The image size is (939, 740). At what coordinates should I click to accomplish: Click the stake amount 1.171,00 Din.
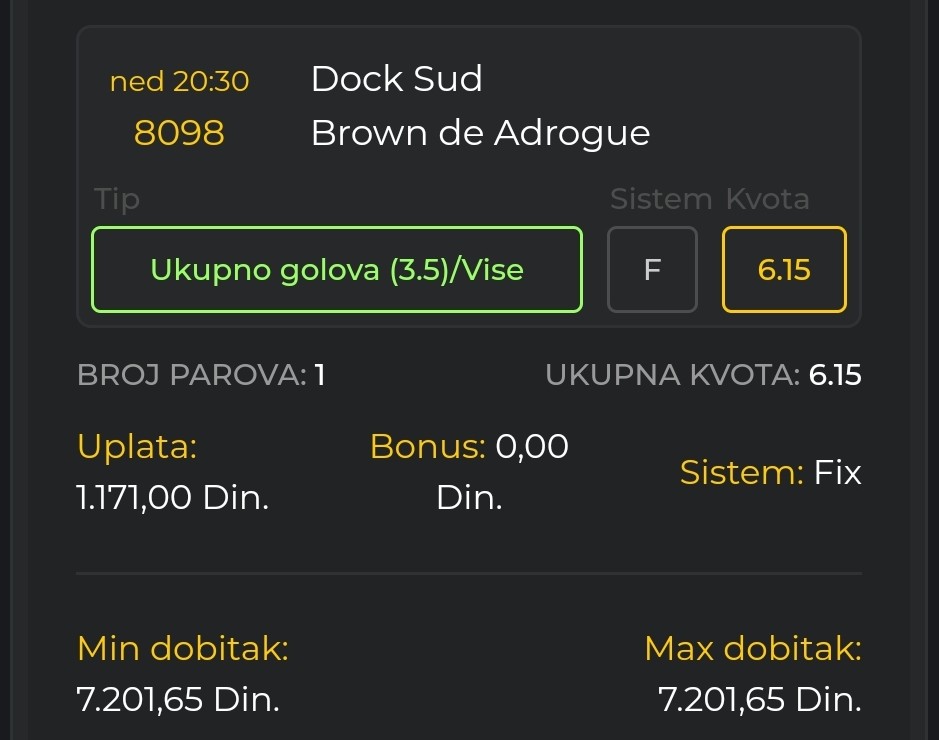172,498
